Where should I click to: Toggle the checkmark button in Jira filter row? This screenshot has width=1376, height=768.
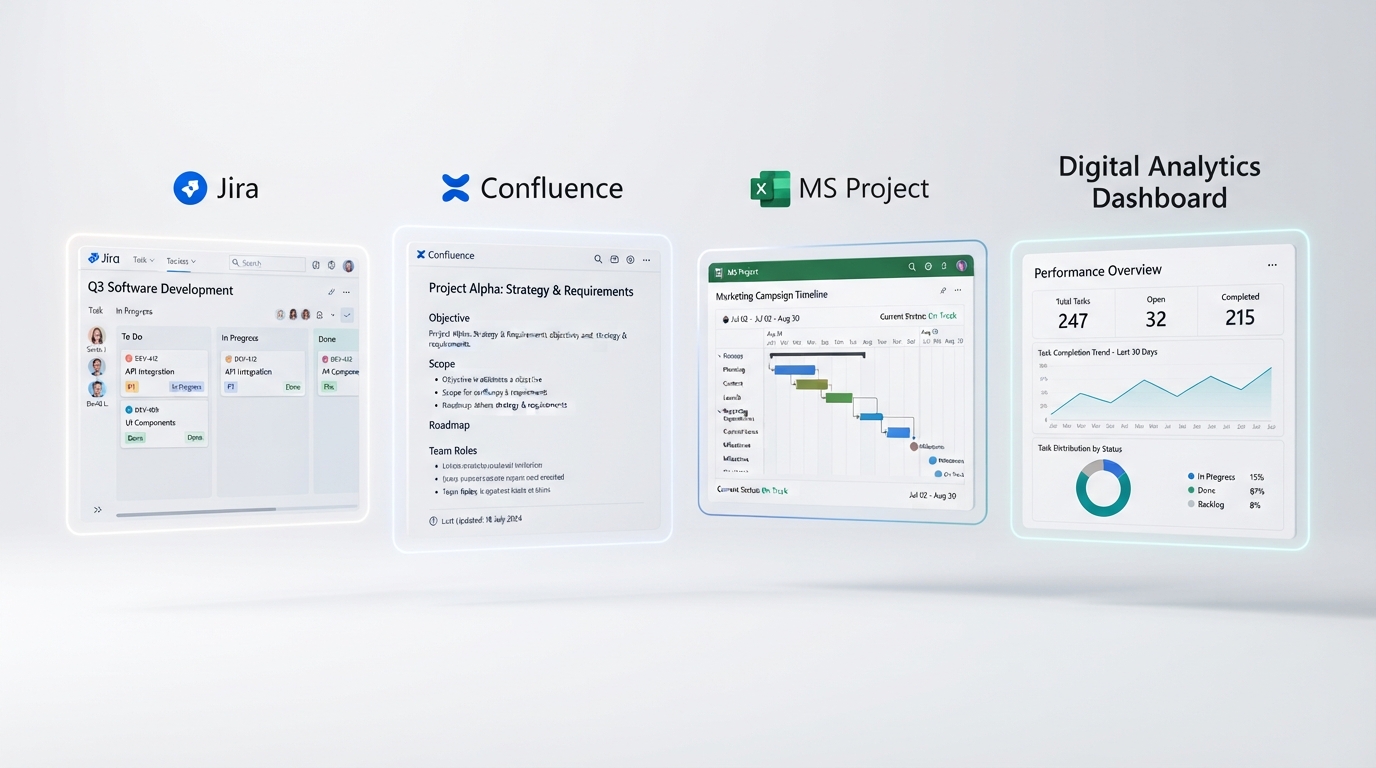347,315
